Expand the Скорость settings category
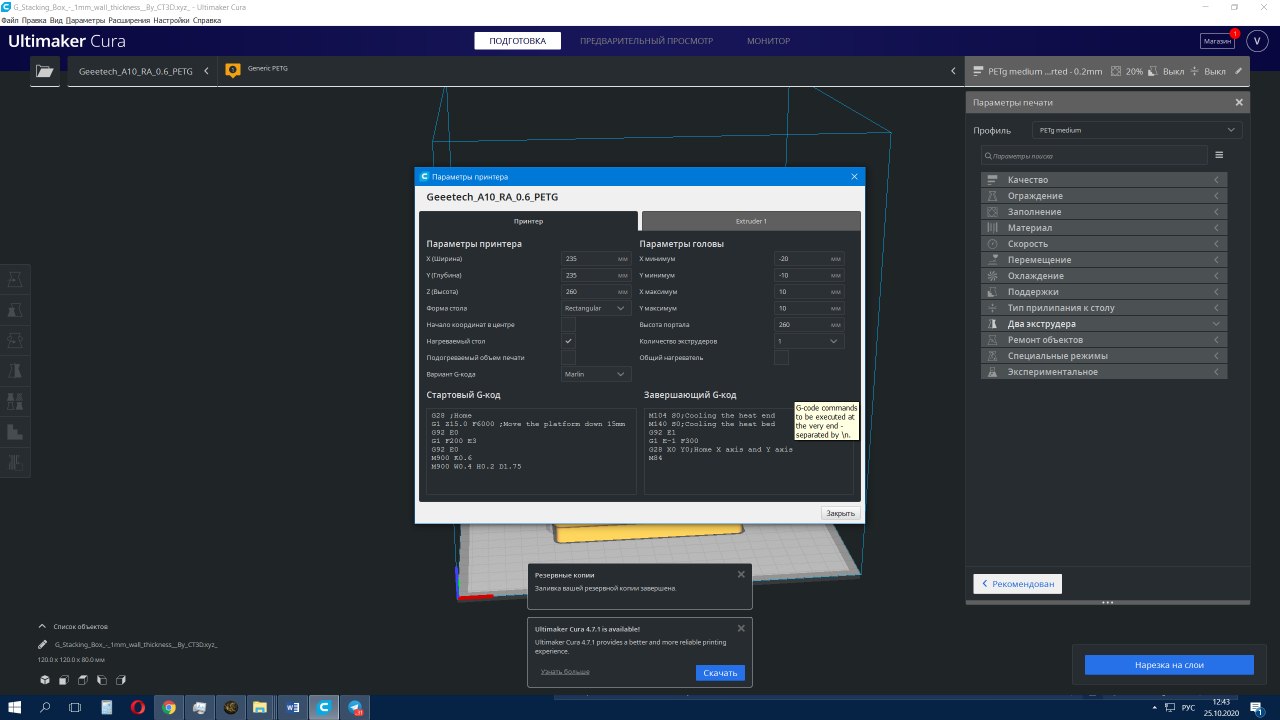Viewport: 1280px width, 720px height. [1103, 244]
